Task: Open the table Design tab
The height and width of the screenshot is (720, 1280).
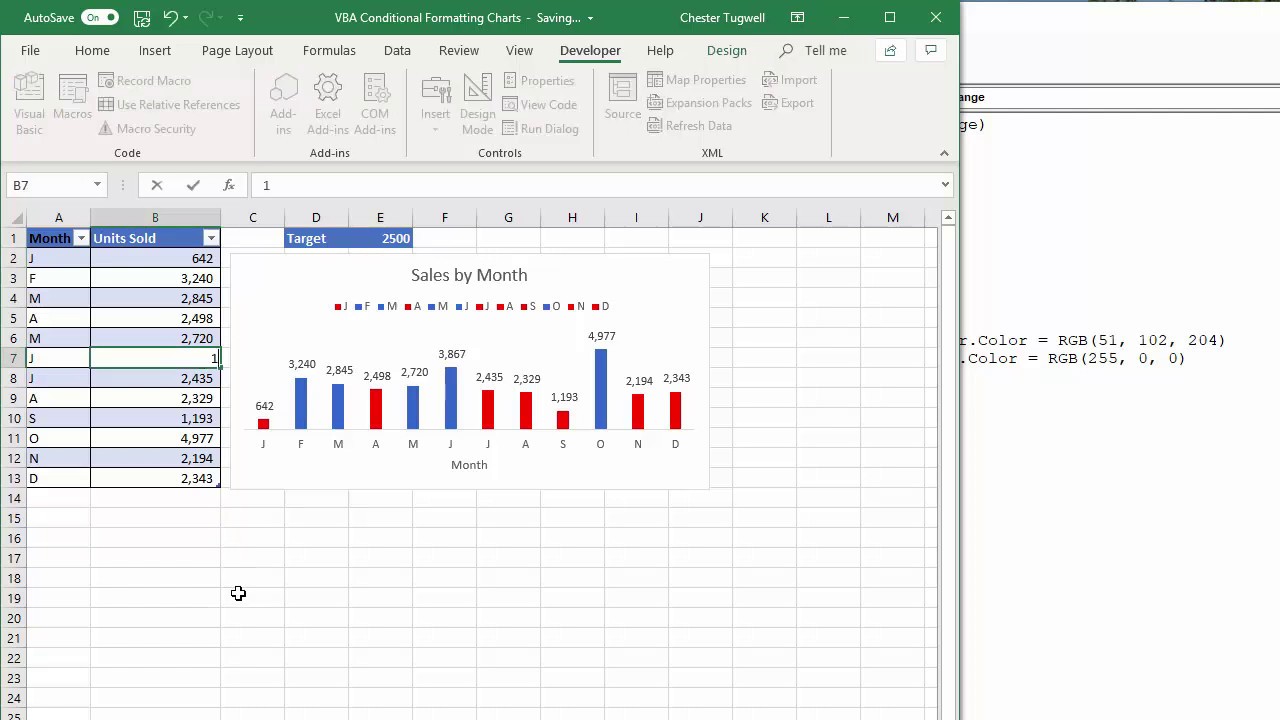Action: pyautogui.click(x=727, y=50)
